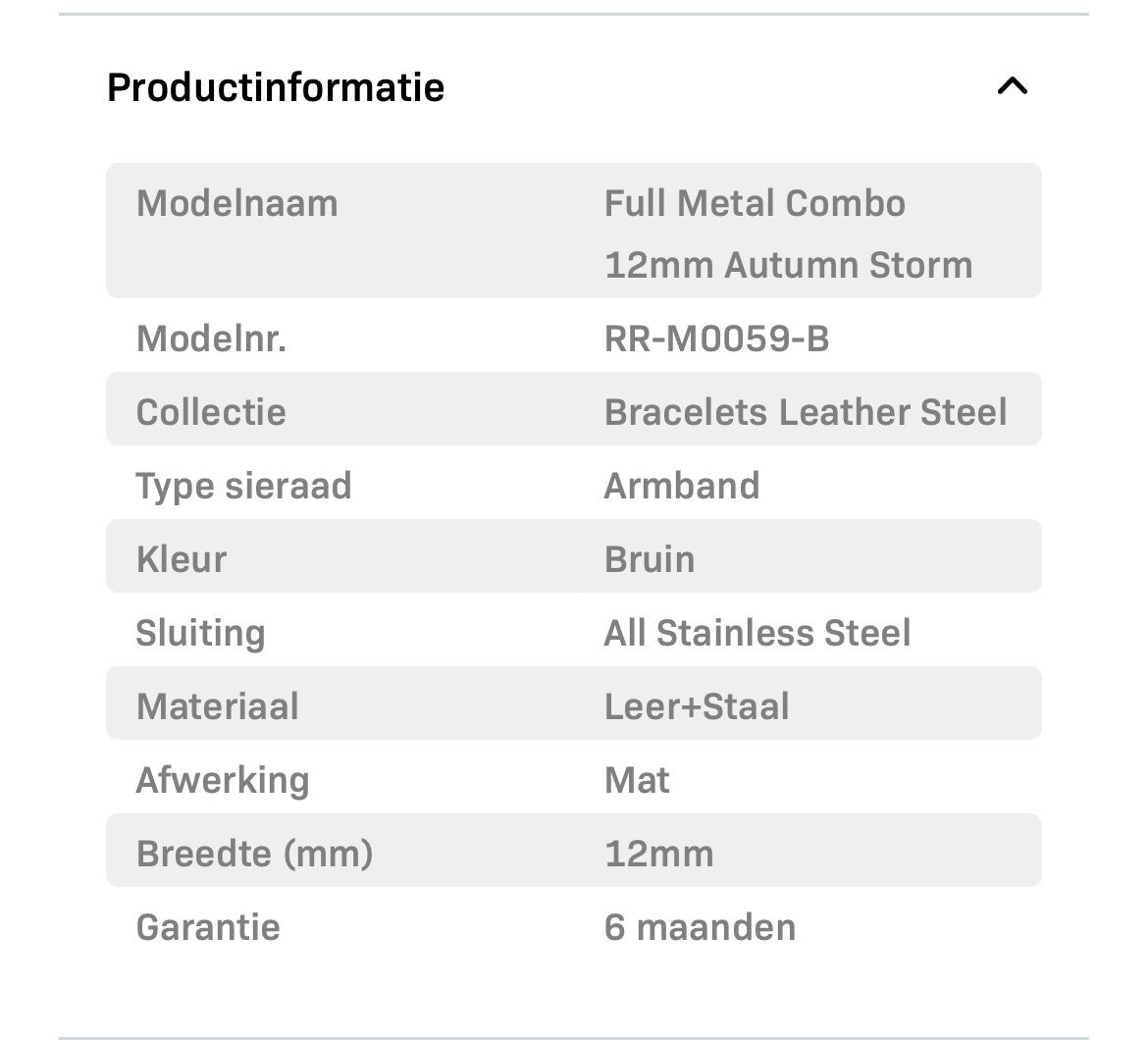Image resolution: width=1148 pixels, height=1040 pixels.
Task: Select the Breedte (mm) label
Action: (255, 854)
